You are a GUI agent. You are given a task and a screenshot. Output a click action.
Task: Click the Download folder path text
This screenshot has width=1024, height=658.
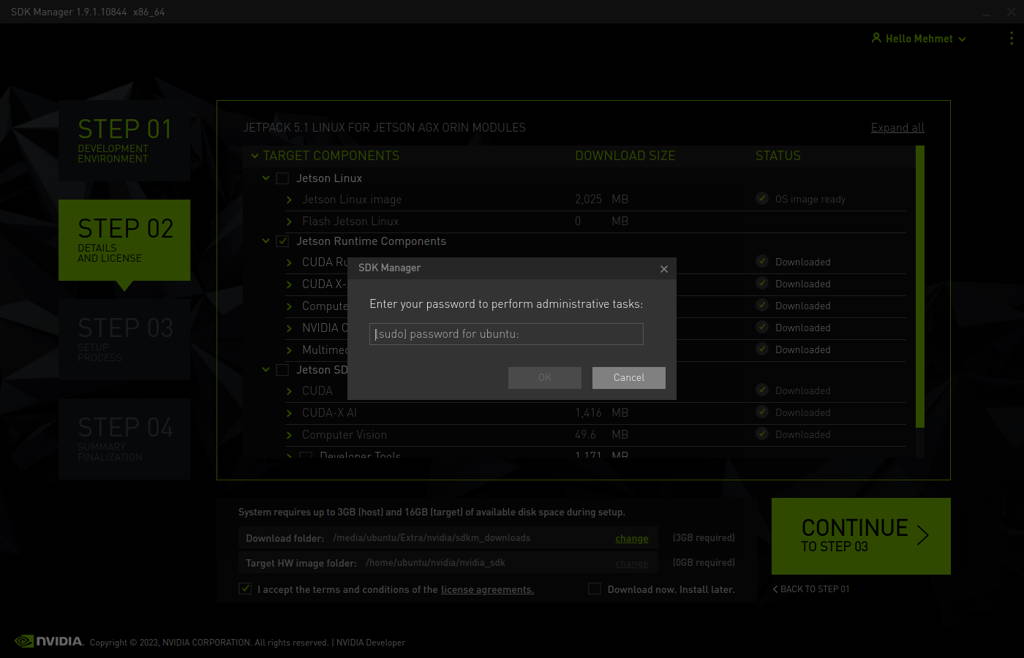click(x=432, y=538)
